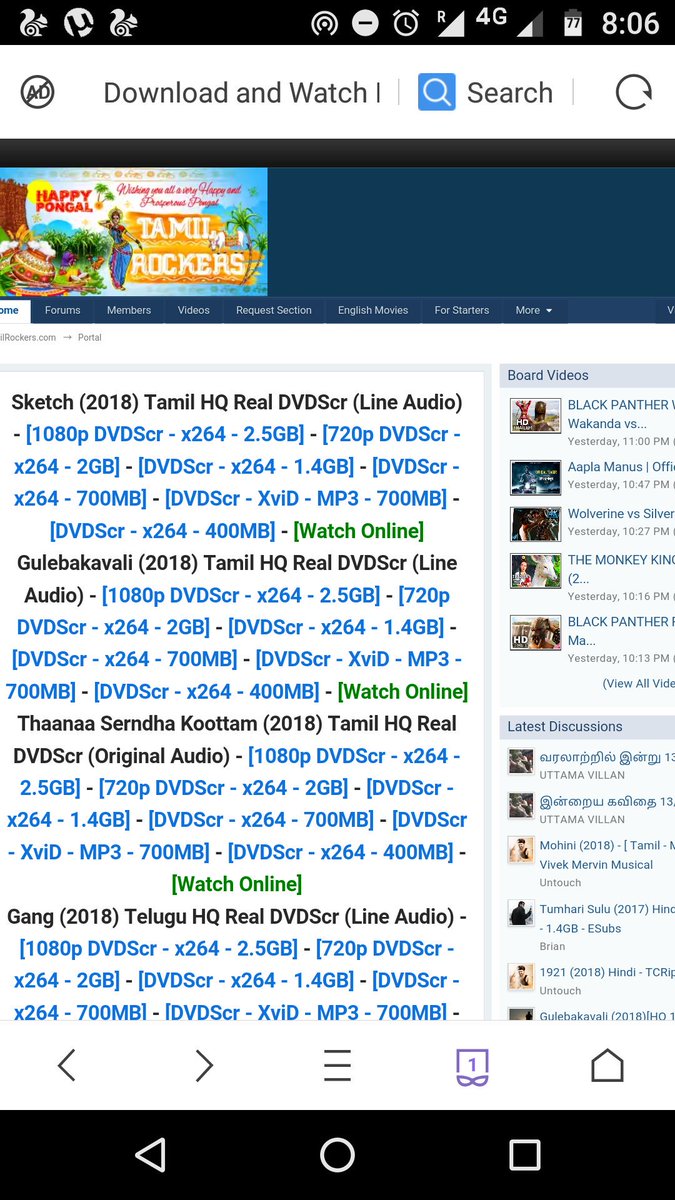This screenshot has height=1200, width=675.
Task: Open Wolverine vs Silver video title link
Action: click(621, 514)
